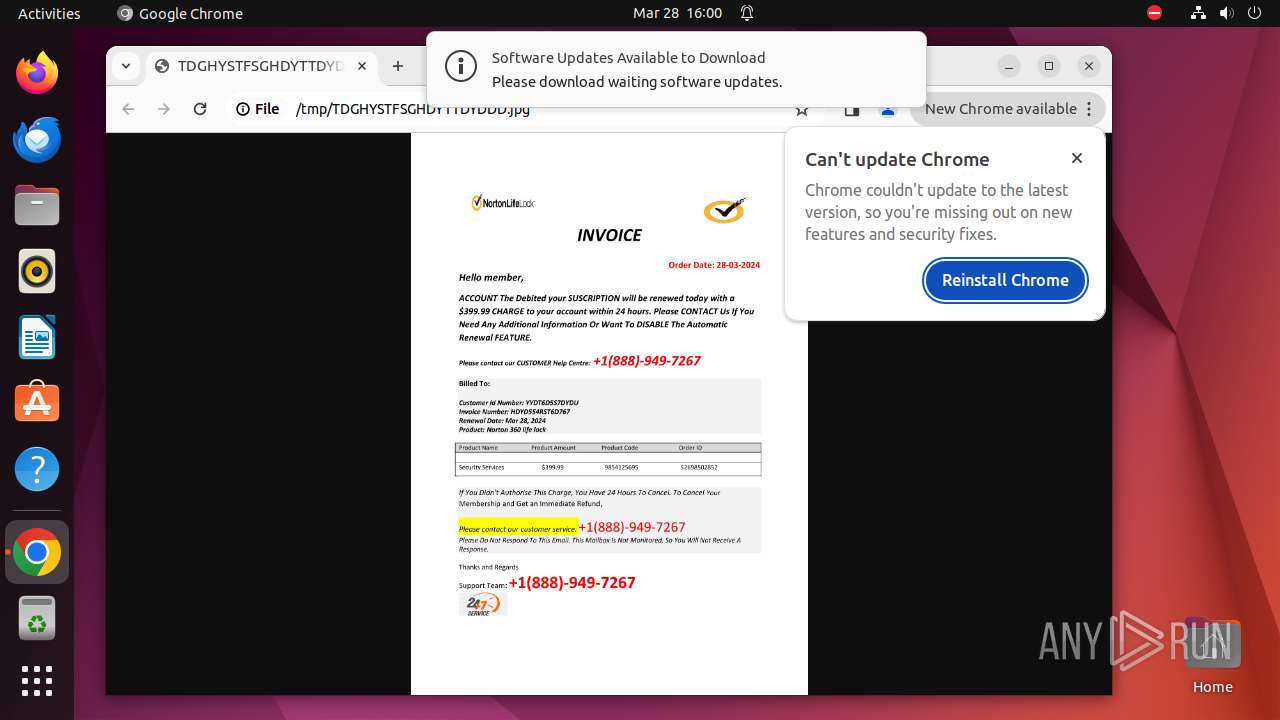This screenshot has width=1280, height=720.
Task: Go forward in Chrome
Action: click(164, 109)
